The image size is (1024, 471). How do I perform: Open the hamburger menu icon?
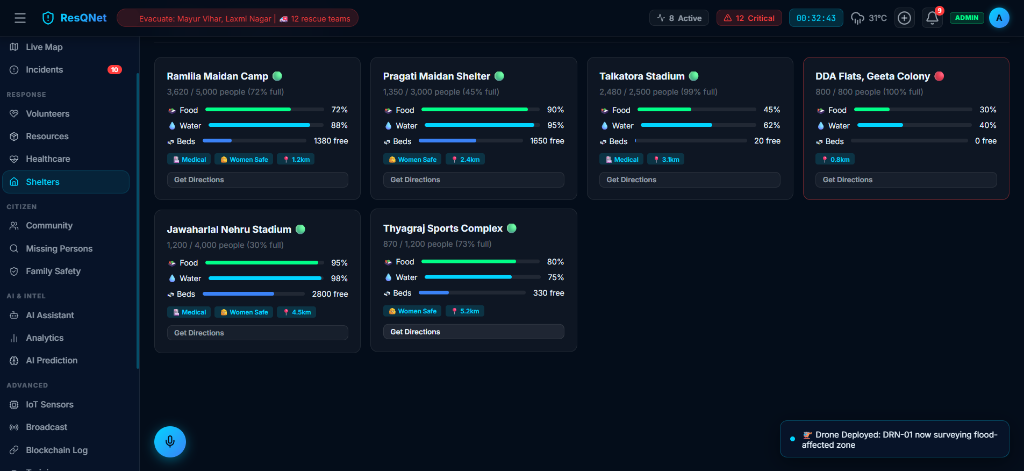click(20, 18)
